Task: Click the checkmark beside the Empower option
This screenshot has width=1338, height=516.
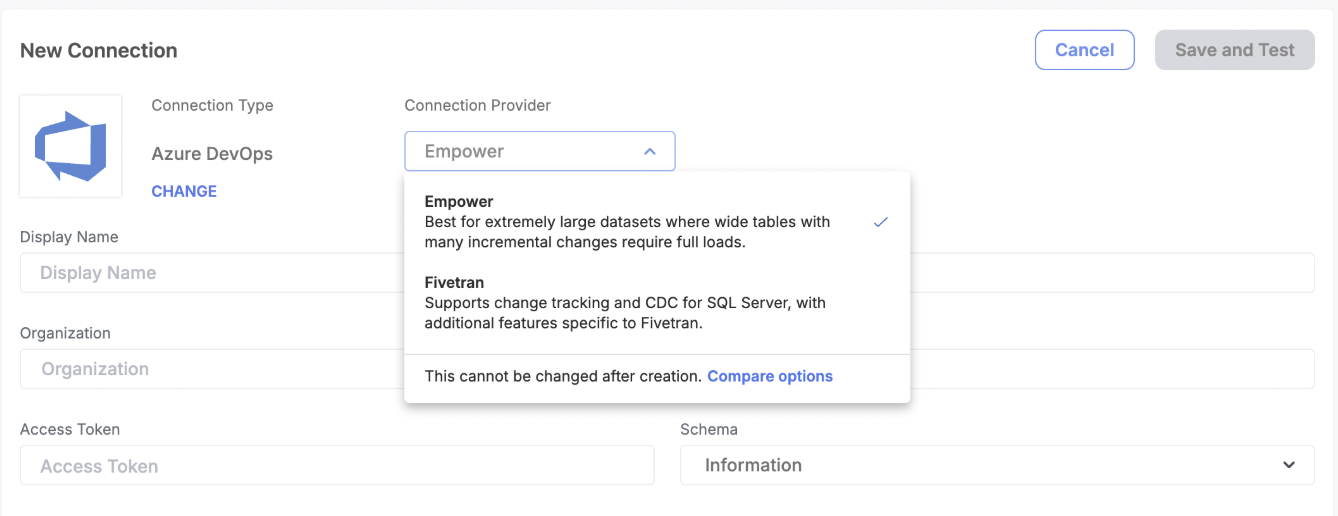Action: (880, 222)
